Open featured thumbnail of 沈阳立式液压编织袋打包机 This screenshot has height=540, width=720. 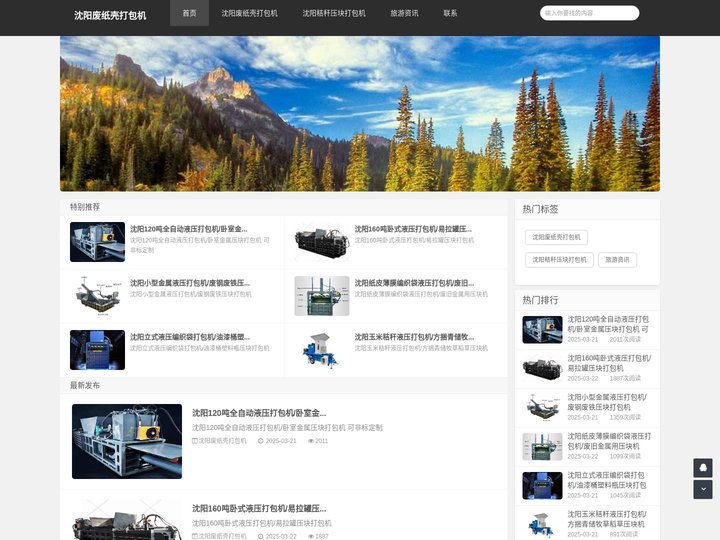pos(97,350)
